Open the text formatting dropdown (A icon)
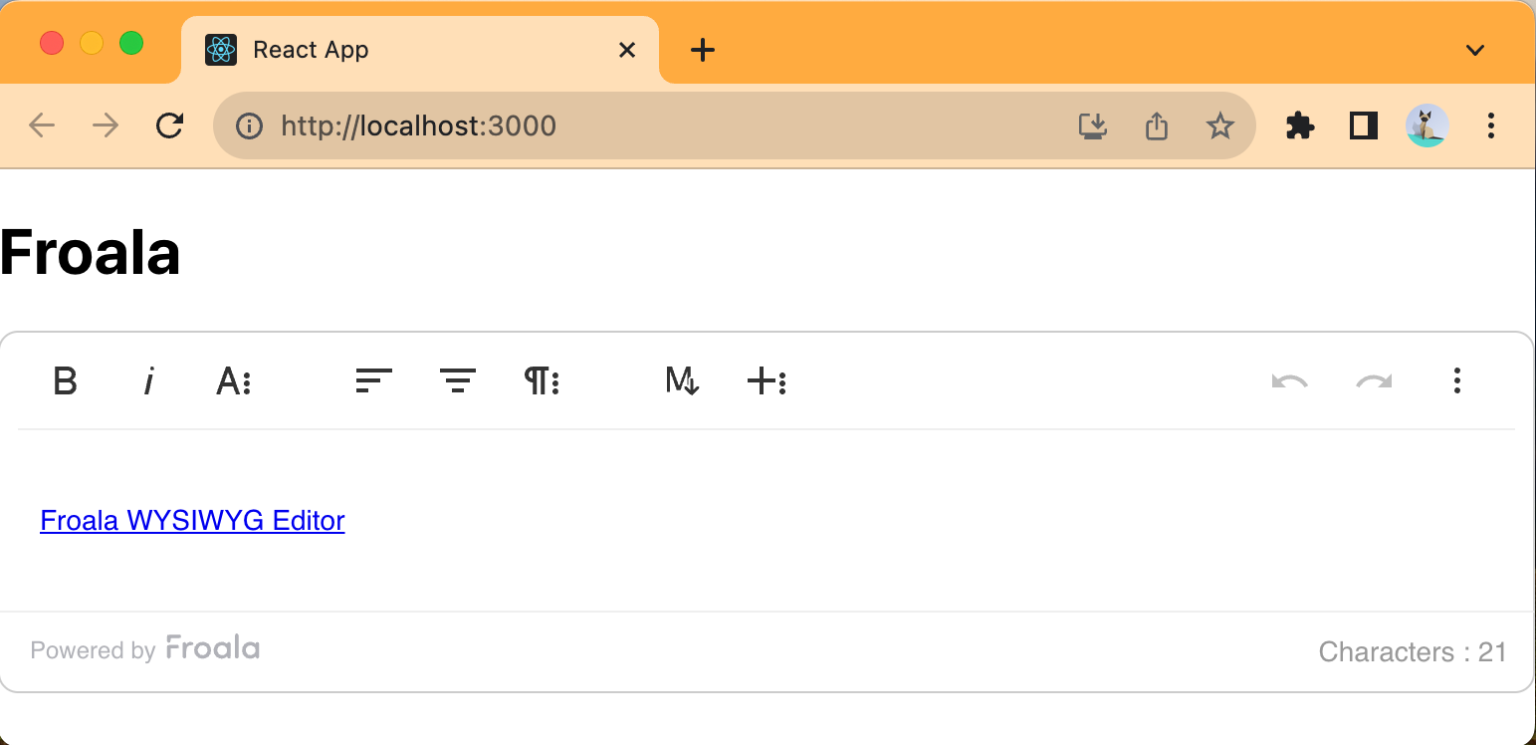This screenshot has width=1536, height=745. [x=233, y=381]
